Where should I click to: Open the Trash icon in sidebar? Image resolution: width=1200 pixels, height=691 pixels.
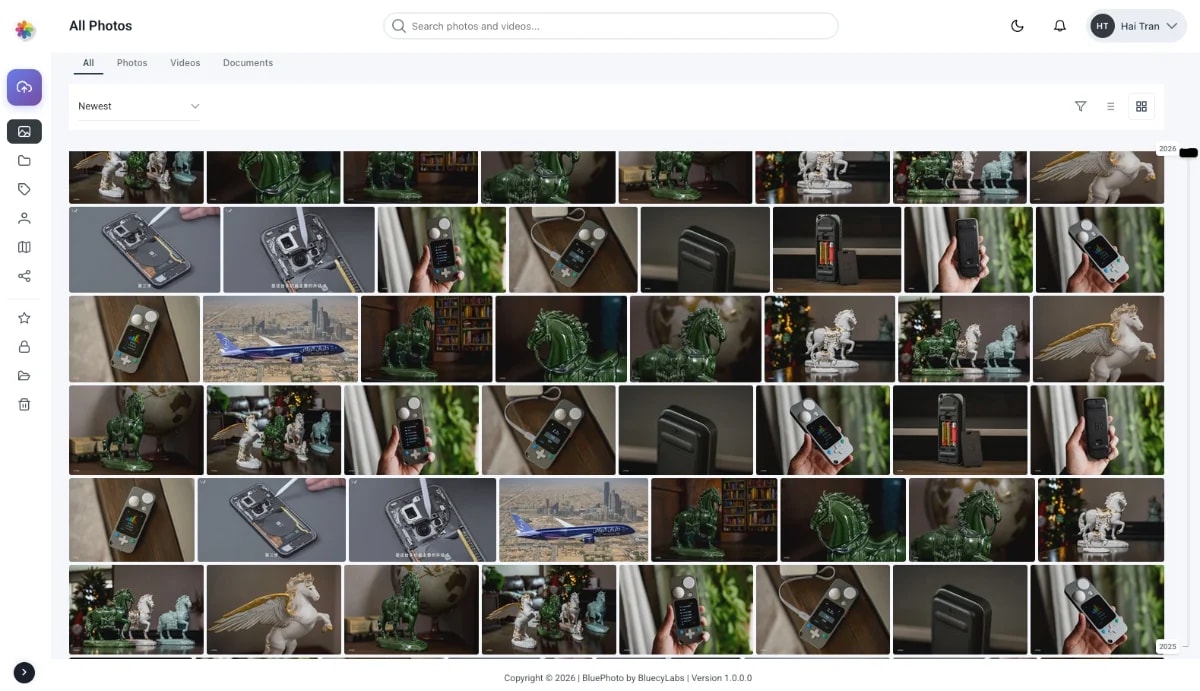pyautogui.click(x=24, y=404)
